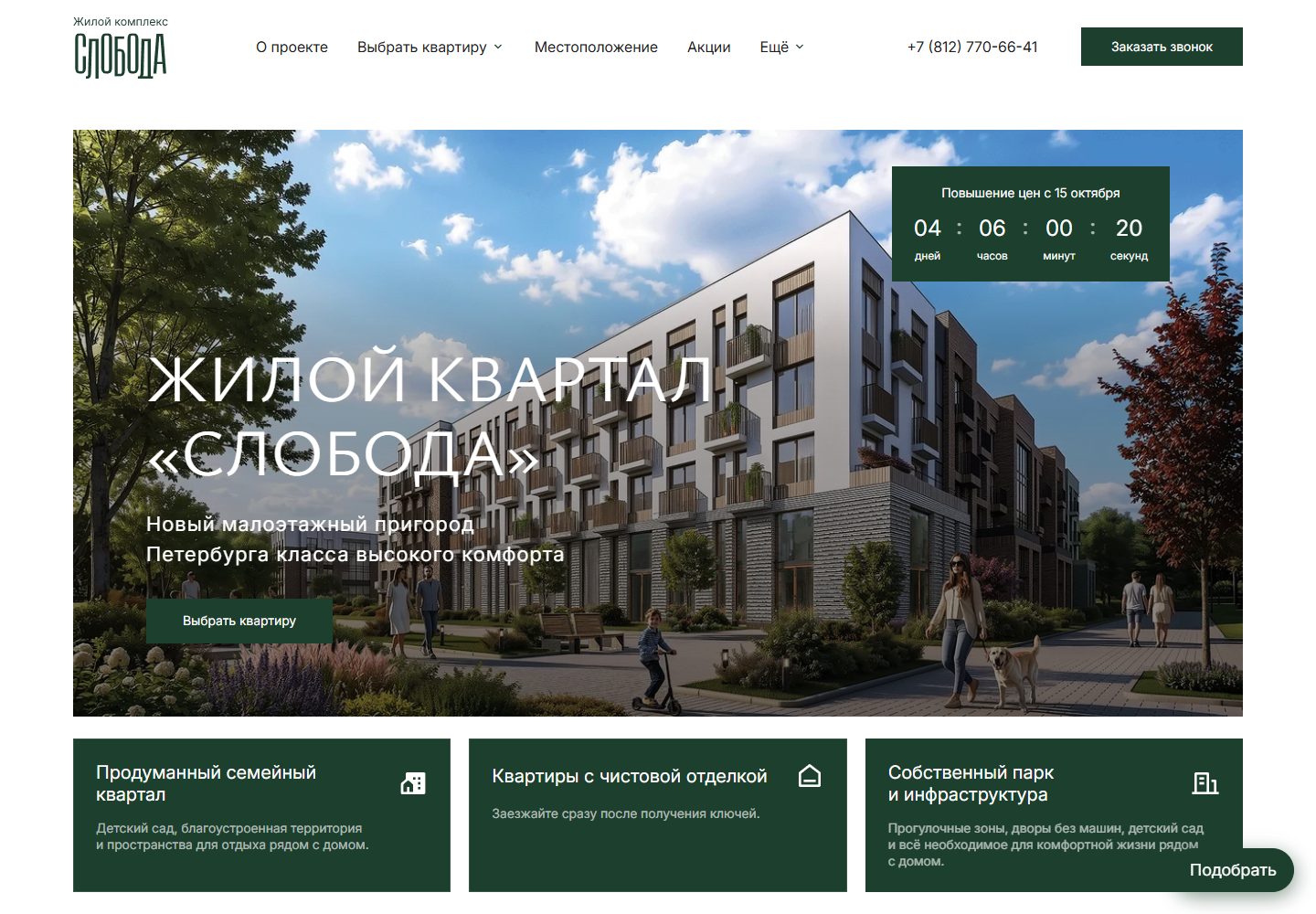Open the 'О проекте' menu item
Screen dimensions: 1316x914
pos(292,47)
